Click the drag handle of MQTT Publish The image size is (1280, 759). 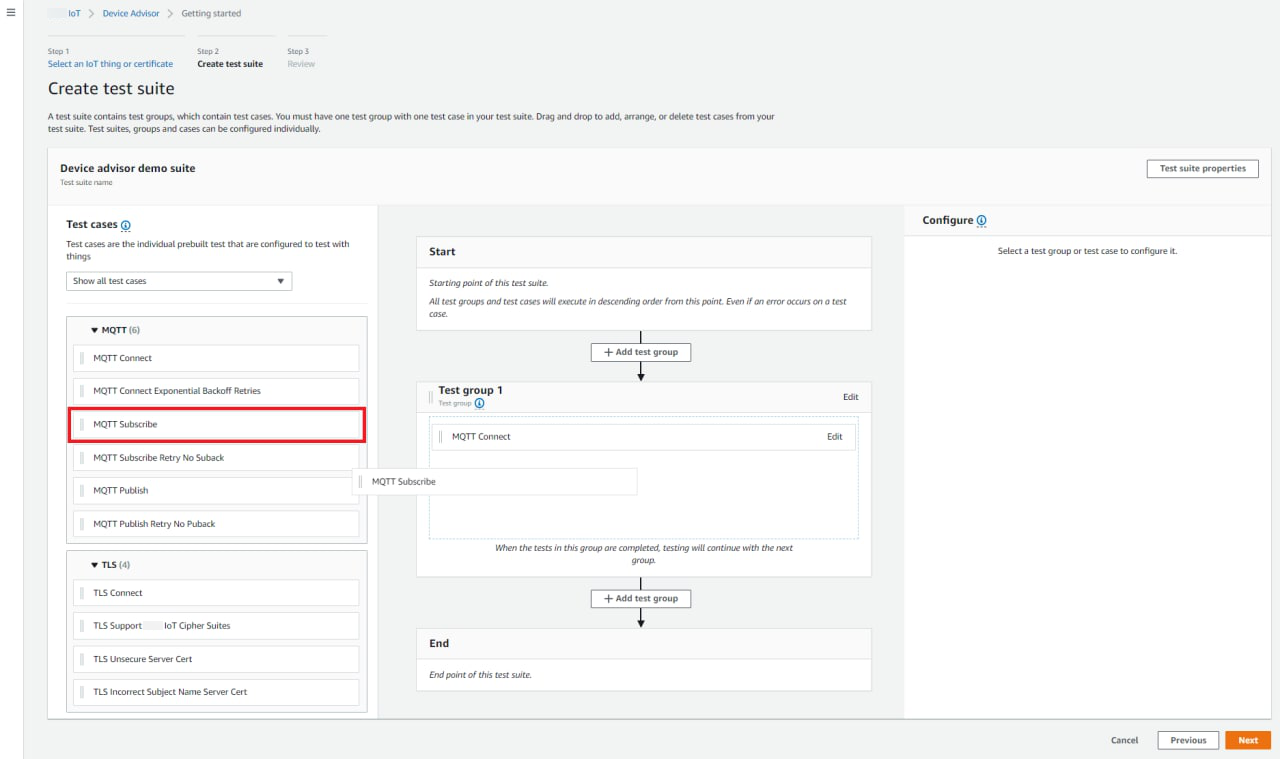(82, 491)
